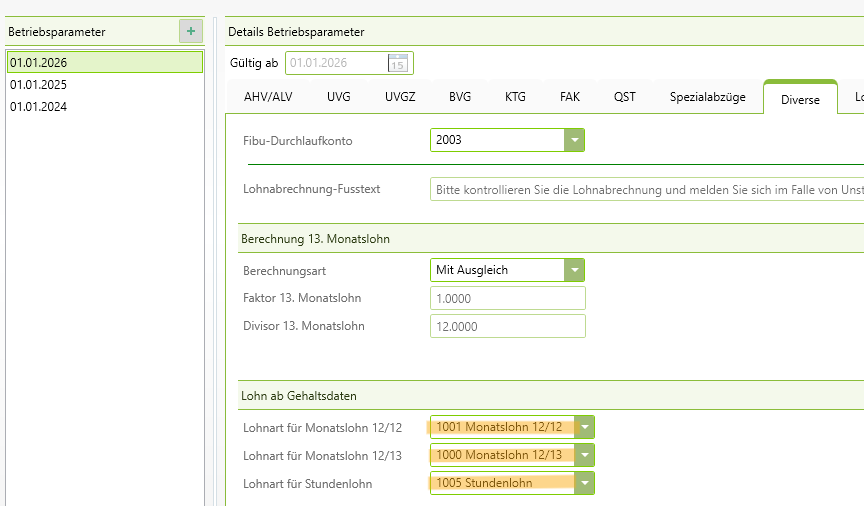Expand the Lohnart für Stundenlohn dropdown
Viewport: 864px width, 506px height.
(x=585, y=483)
